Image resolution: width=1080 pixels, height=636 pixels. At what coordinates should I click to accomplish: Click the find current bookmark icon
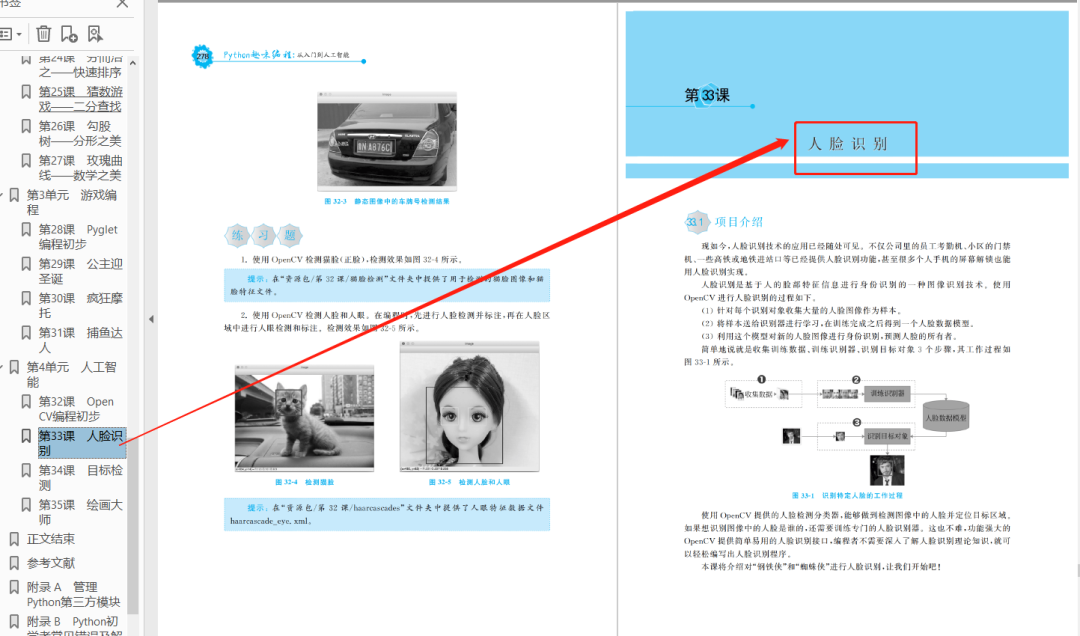point(94,34)
